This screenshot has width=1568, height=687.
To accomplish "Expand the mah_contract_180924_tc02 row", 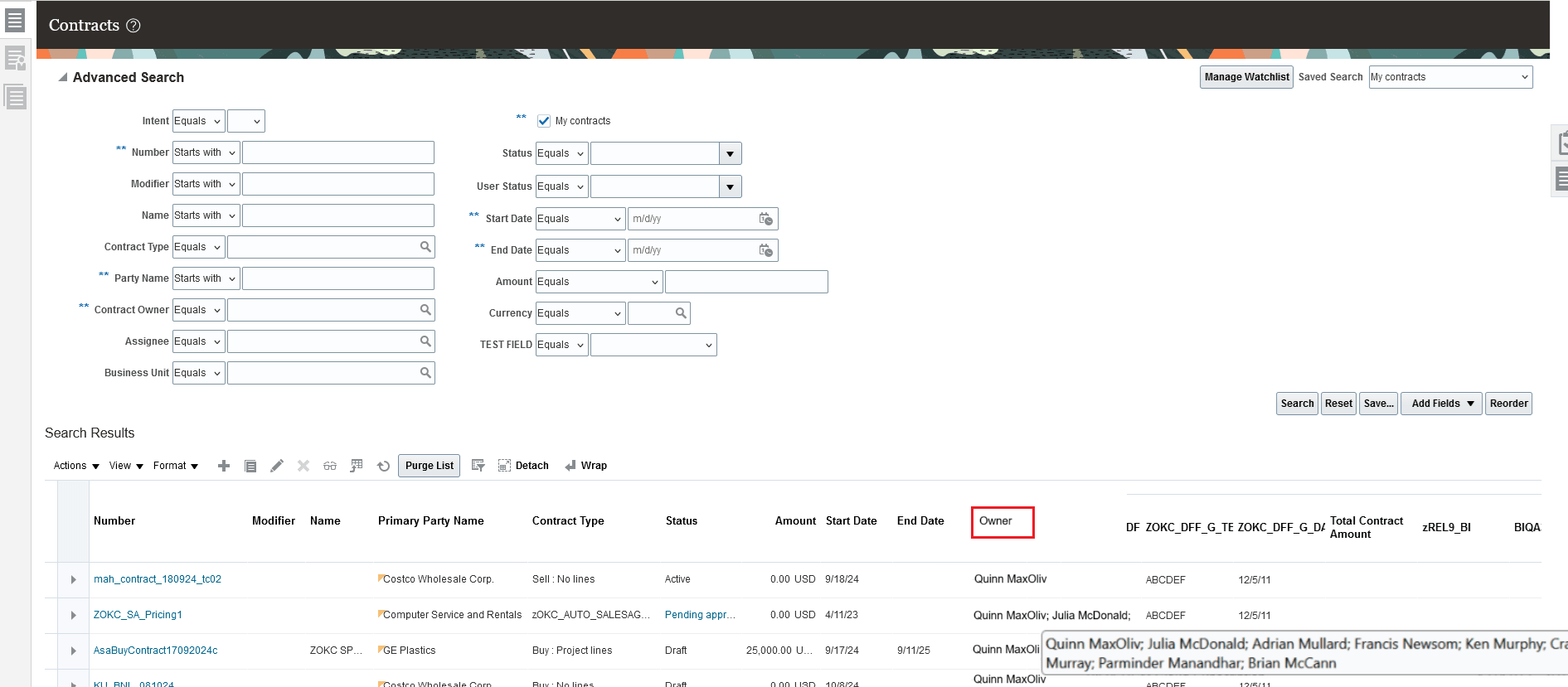I will click(x=74, y=580).
